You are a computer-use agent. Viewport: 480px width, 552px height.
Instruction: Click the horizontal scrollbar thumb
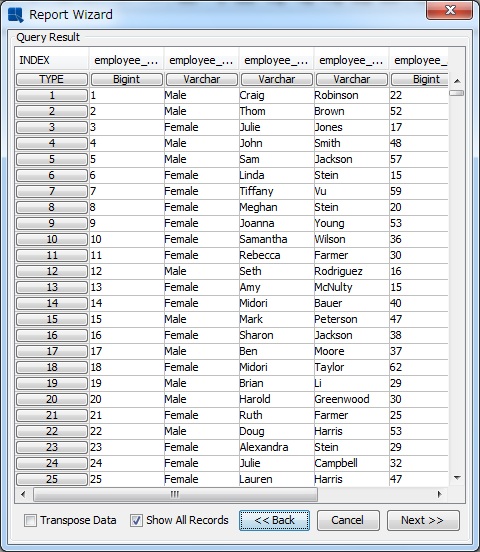point(175,494)
